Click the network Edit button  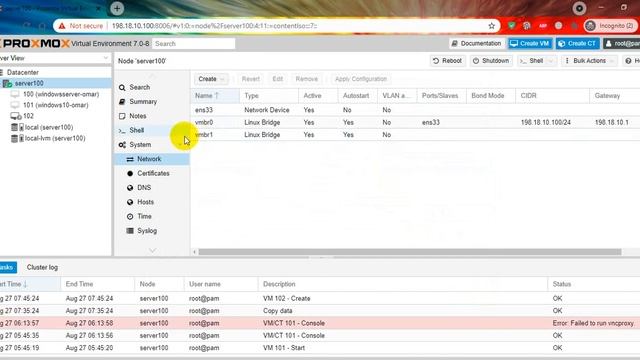coord(278,79)
